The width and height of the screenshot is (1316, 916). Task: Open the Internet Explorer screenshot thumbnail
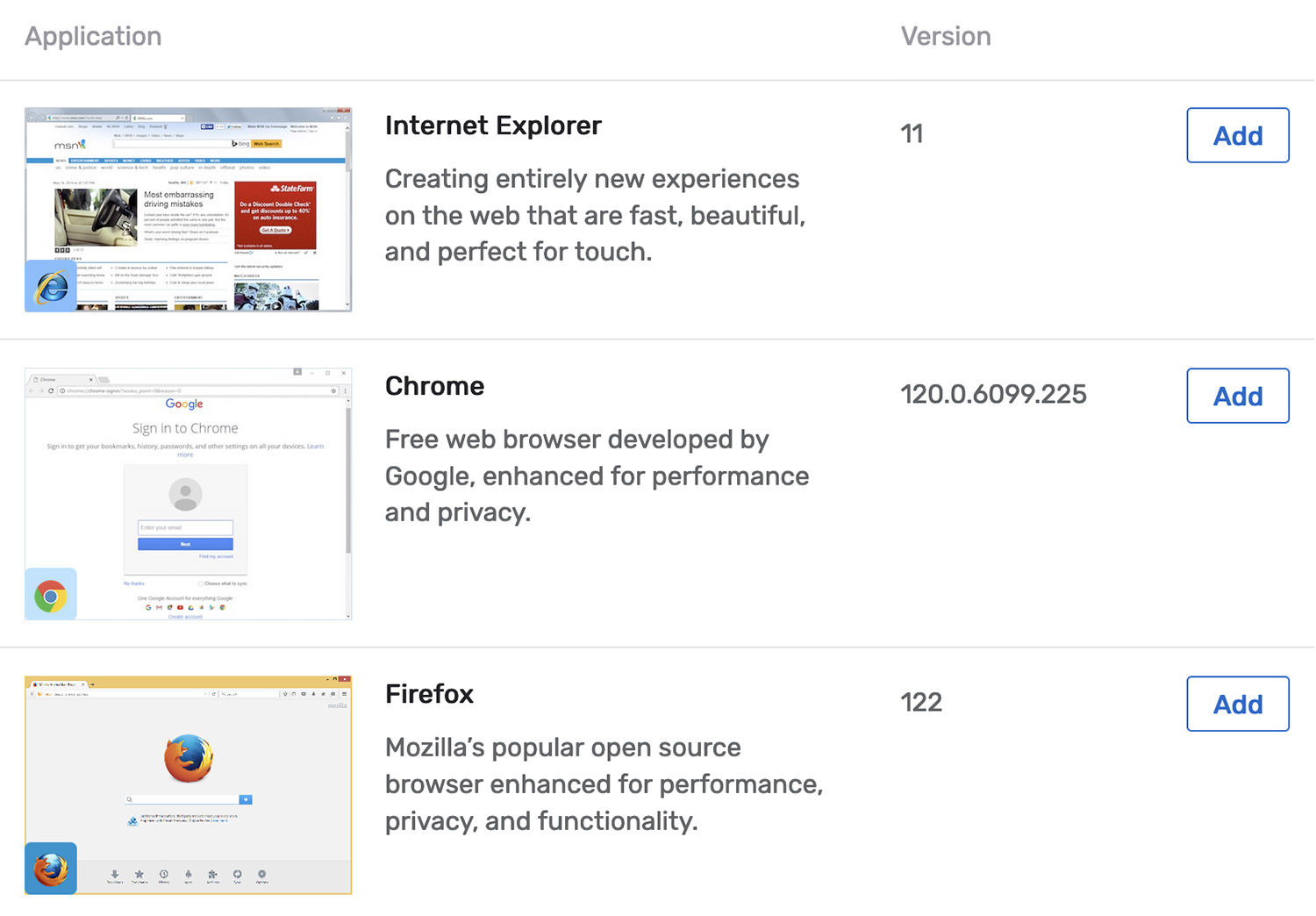click(x=189, y=210)
